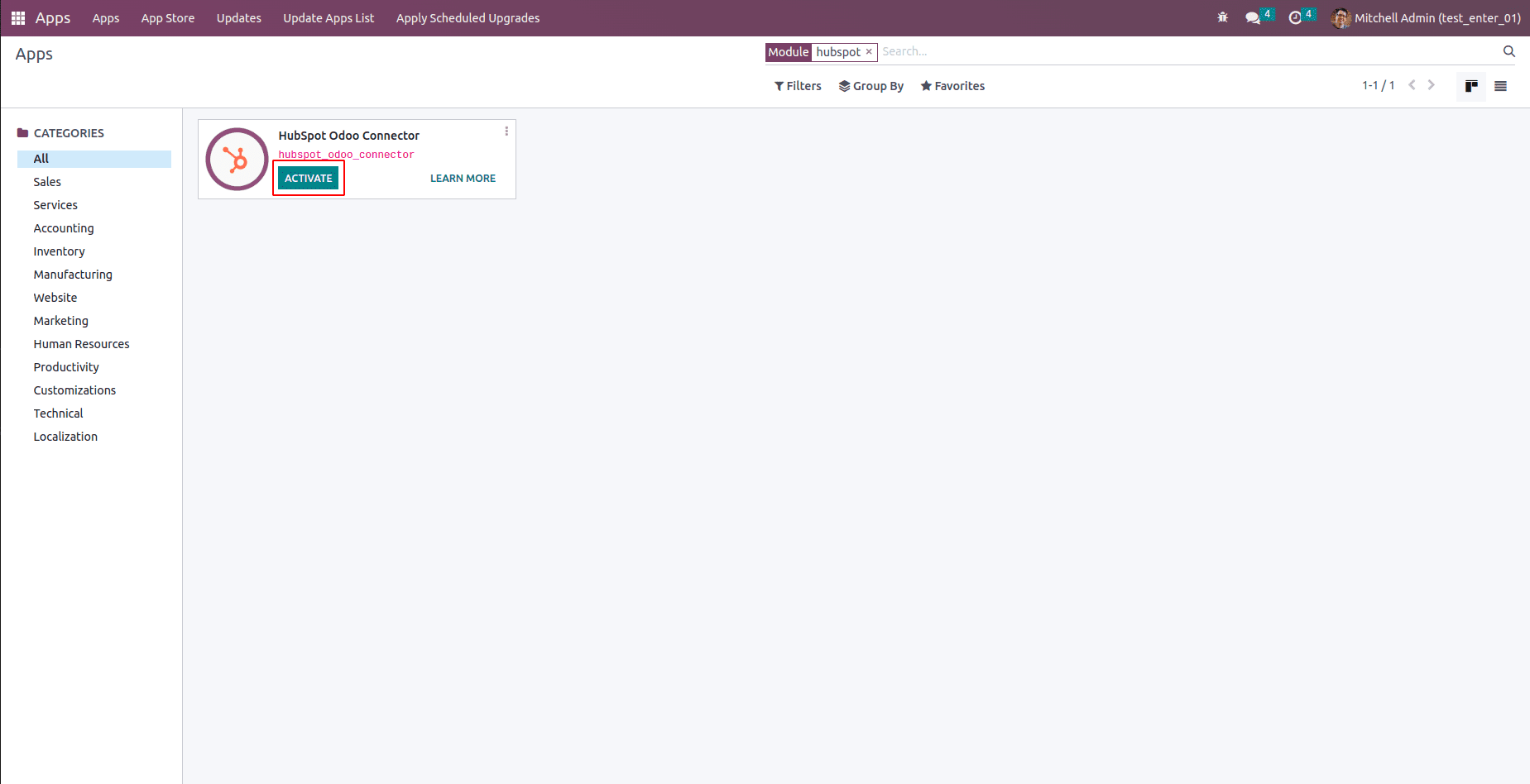The width and height of the screenshot is (1530, 784).
Task: Open the Favorites dropdown
Action: (x=952, y=86)
